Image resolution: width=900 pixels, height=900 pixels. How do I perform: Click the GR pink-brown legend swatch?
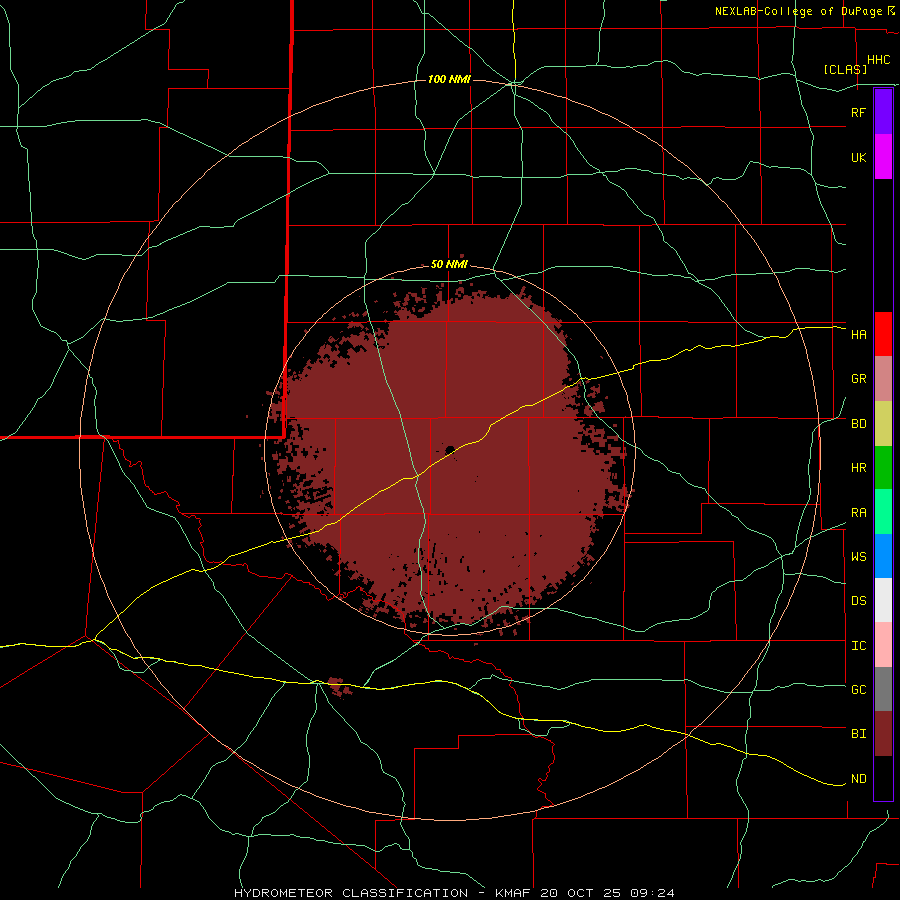pyautogui.click(x=883, y=379)
